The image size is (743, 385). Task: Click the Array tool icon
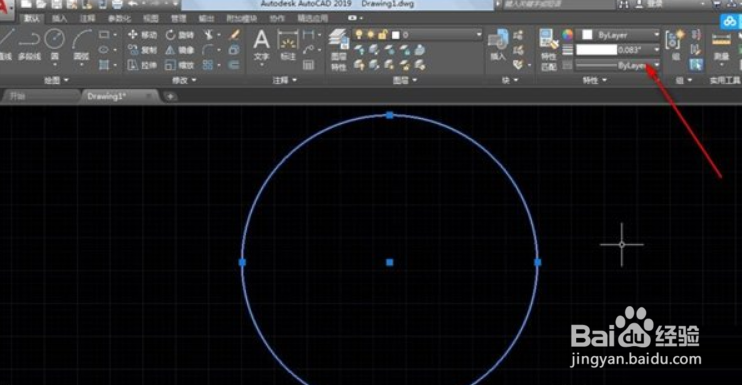pyautogui.click(x=208, y=65)
